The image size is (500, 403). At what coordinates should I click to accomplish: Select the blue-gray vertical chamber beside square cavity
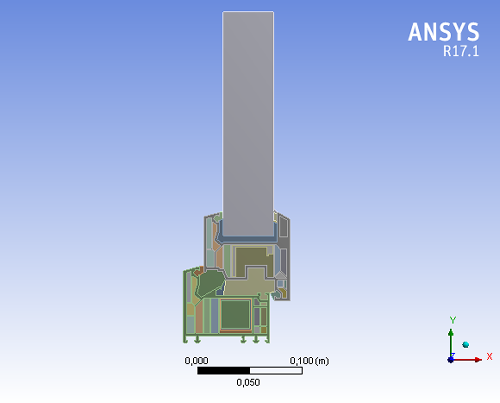coord(214,316)
